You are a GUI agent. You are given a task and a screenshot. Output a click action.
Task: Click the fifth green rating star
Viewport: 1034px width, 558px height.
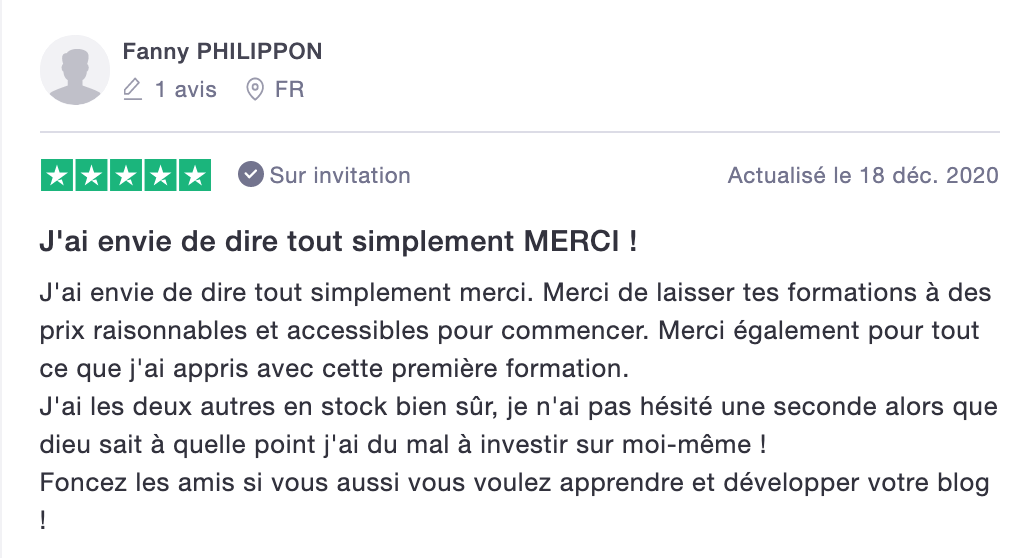pos(194,175)
